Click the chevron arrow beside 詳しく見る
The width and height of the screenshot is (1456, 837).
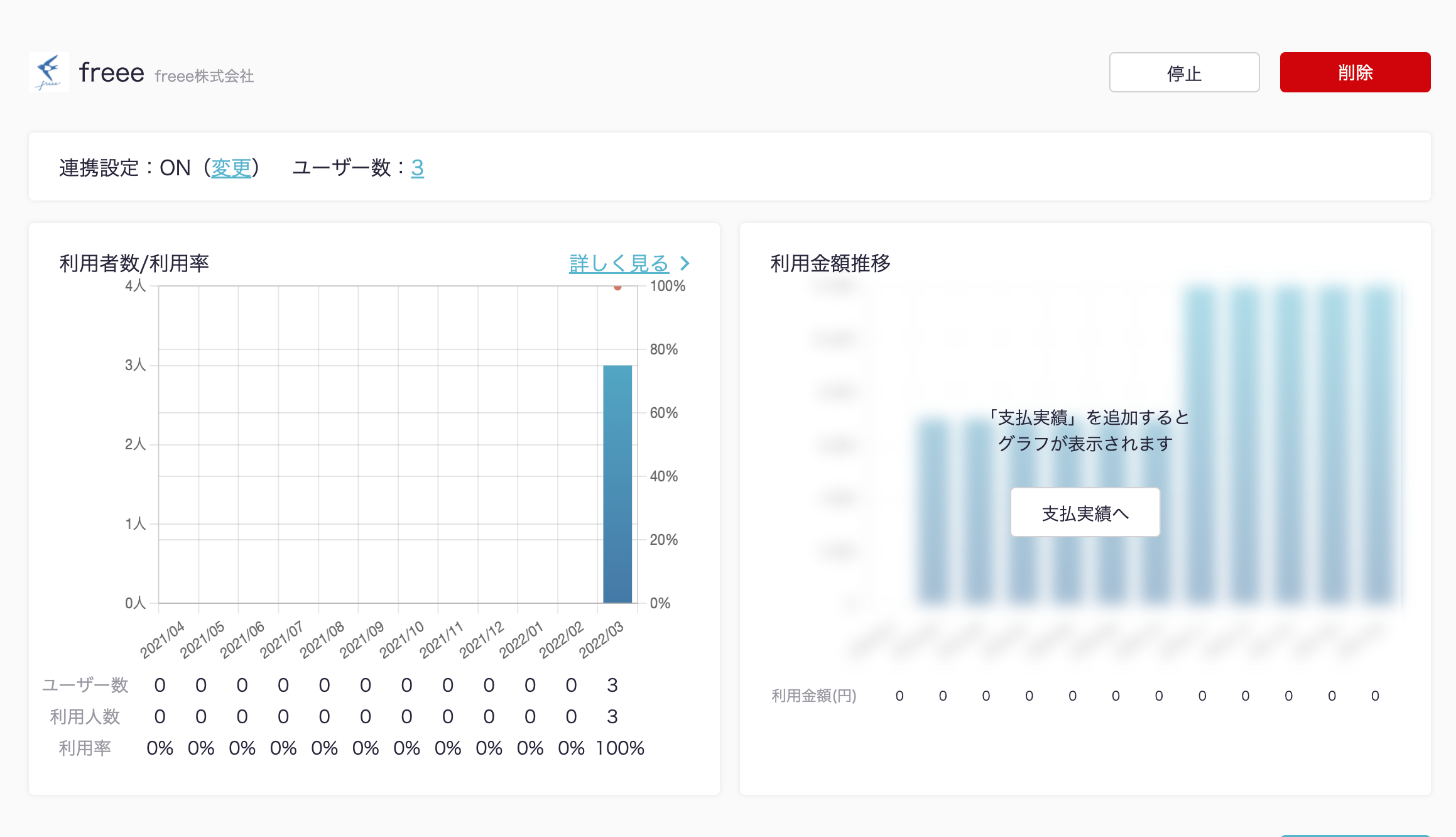pos(685,263)
